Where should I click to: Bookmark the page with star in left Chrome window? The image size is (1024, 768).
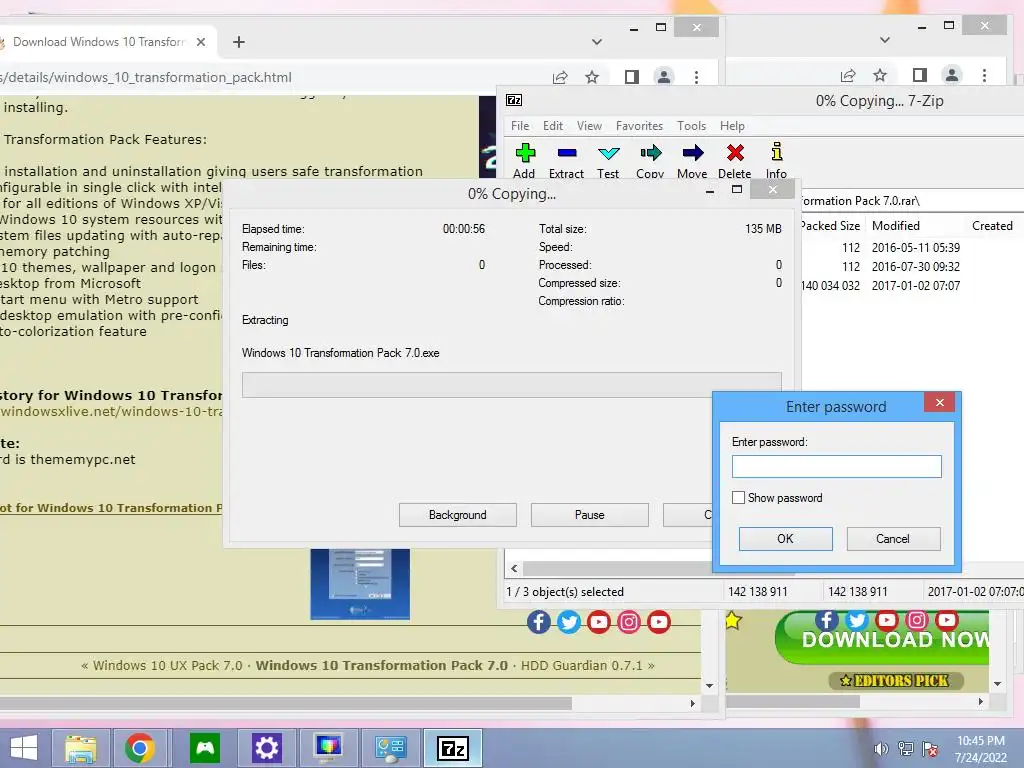coord(592,77)
